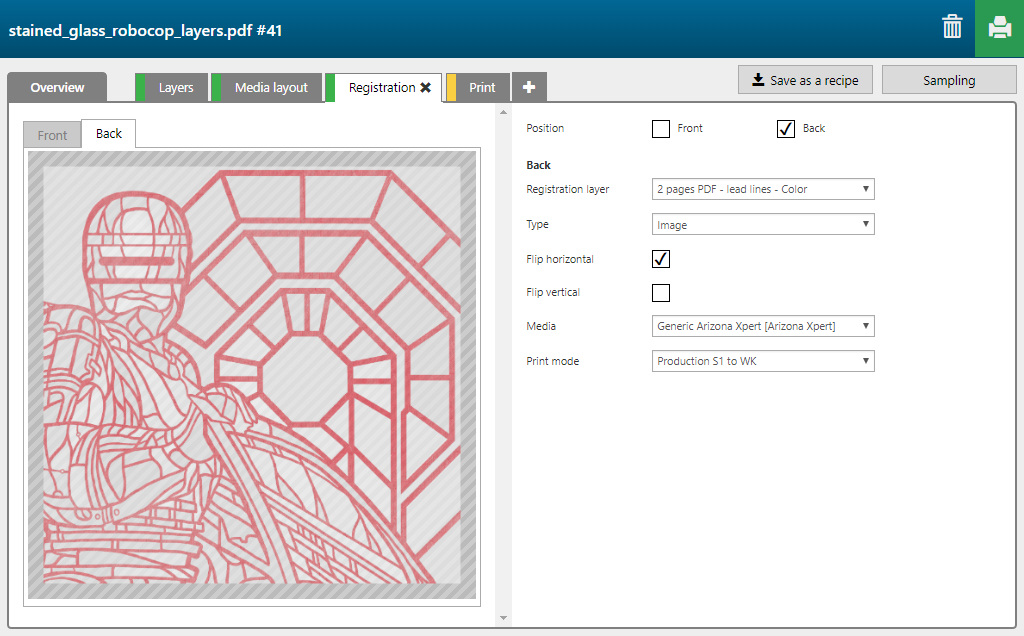This screenshot has width=1024, height=636.
Task: Go to the Media layout tab
Action: [267, 87]
